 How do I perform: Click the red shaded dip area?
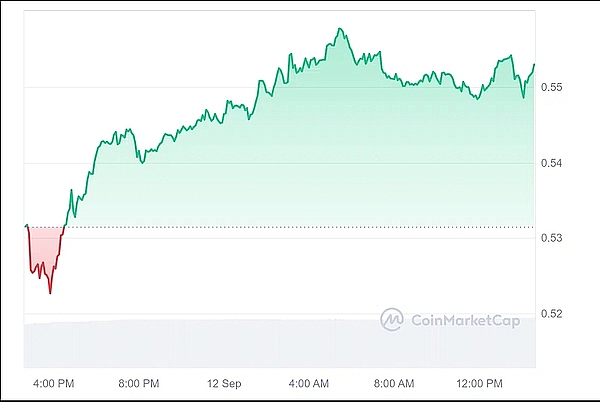[x=45, y=247]
